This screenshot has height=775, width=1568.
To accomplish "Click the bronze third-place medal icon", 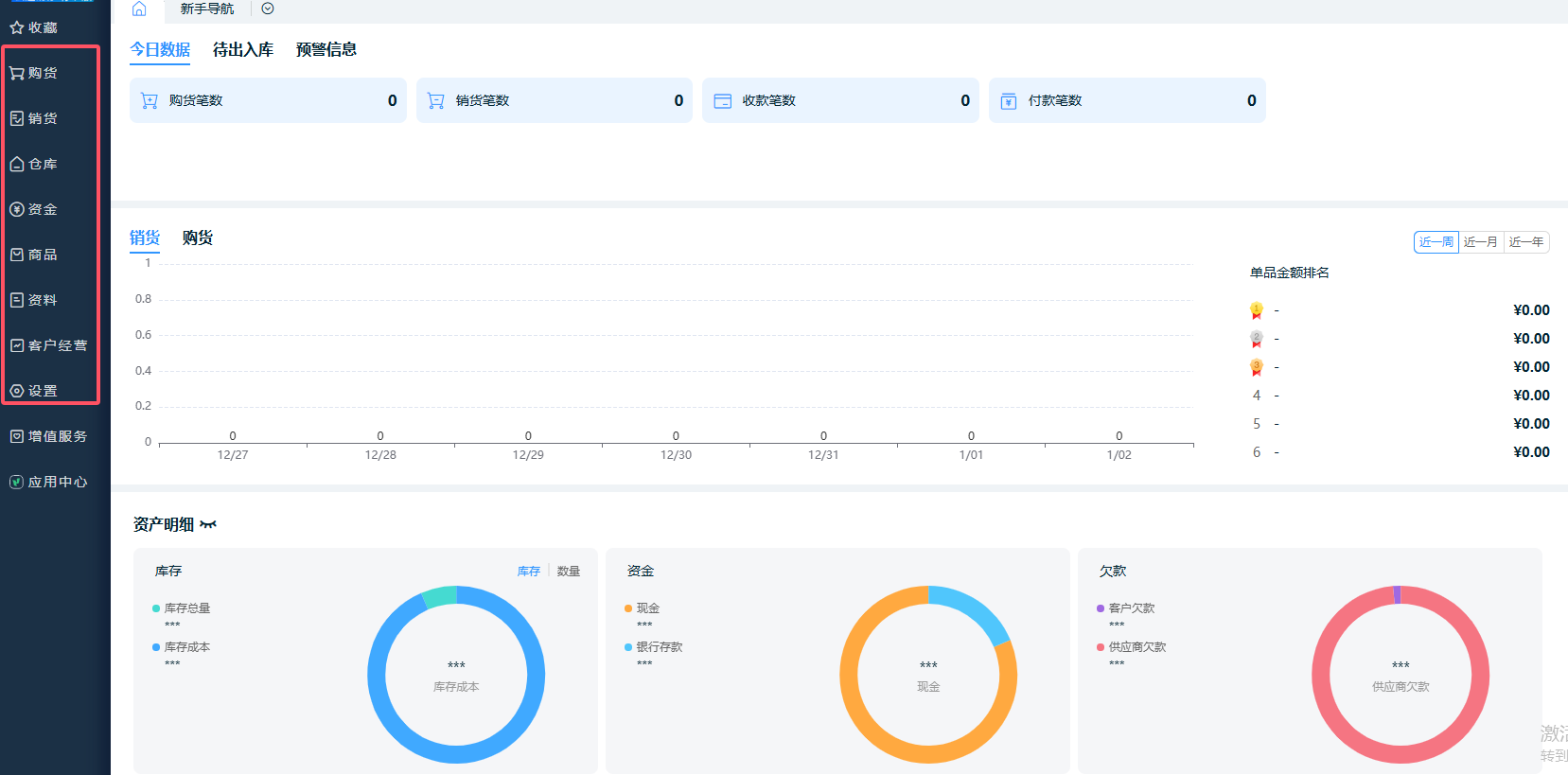I will [1257, 367].
